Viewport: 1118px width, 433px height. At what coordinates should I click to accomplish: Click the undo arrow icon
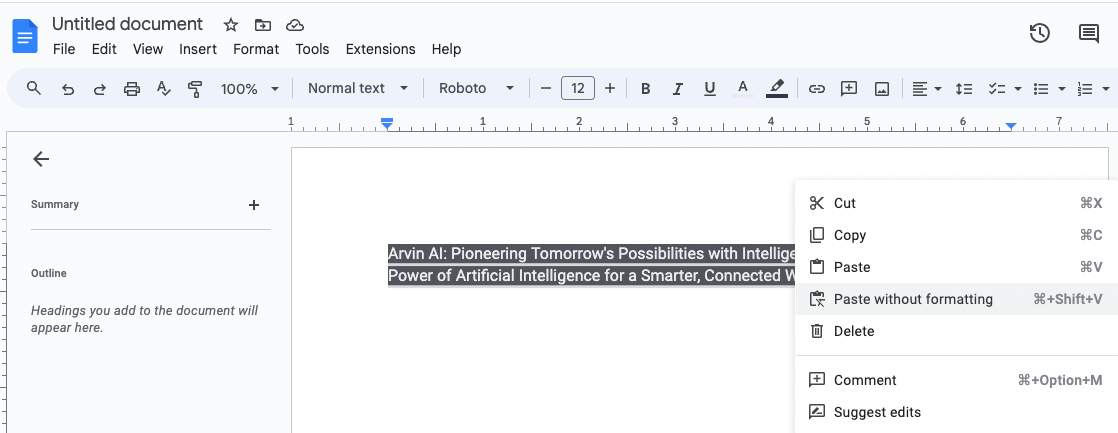68,89
